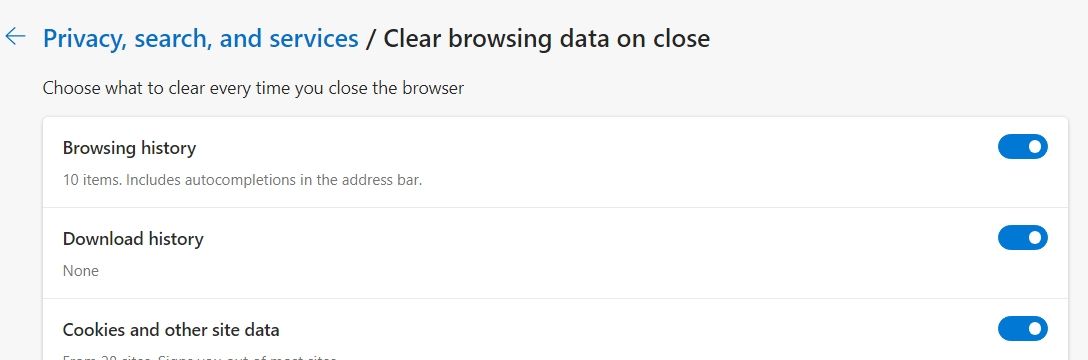Click the "None" text under Download history
The width and height of the screenshot is (1088, 360).
tap(80, 271)
